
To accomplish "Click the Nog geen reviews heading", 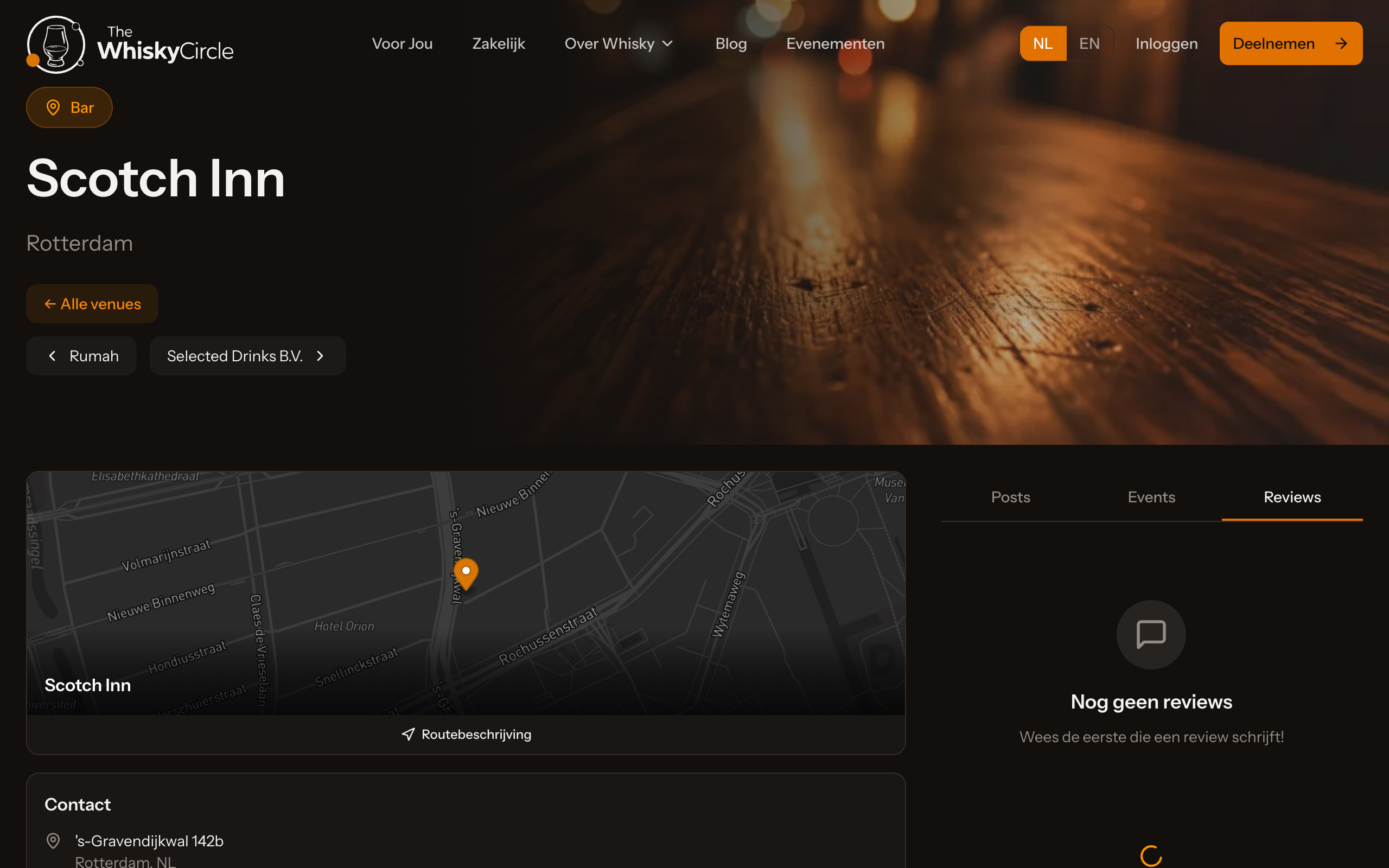I will pyautogui.click(x=1151, y=701).
